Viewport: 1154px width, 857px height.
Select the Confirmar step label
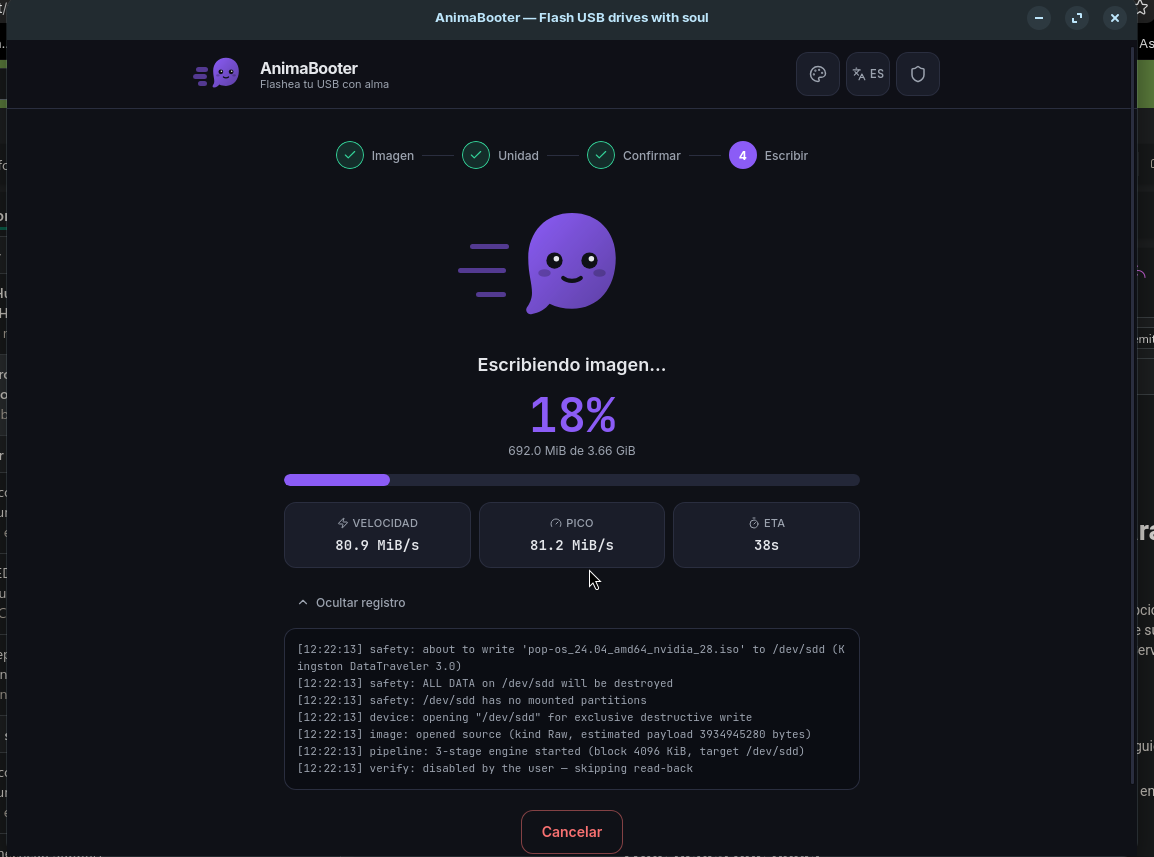click(x=651, y=155)
